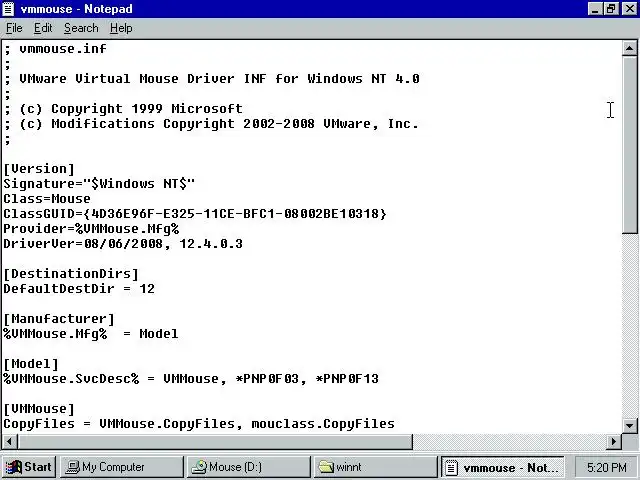
Task: Click the vertical scrollbar track below the thumb
Action: [x=630, y=325]
